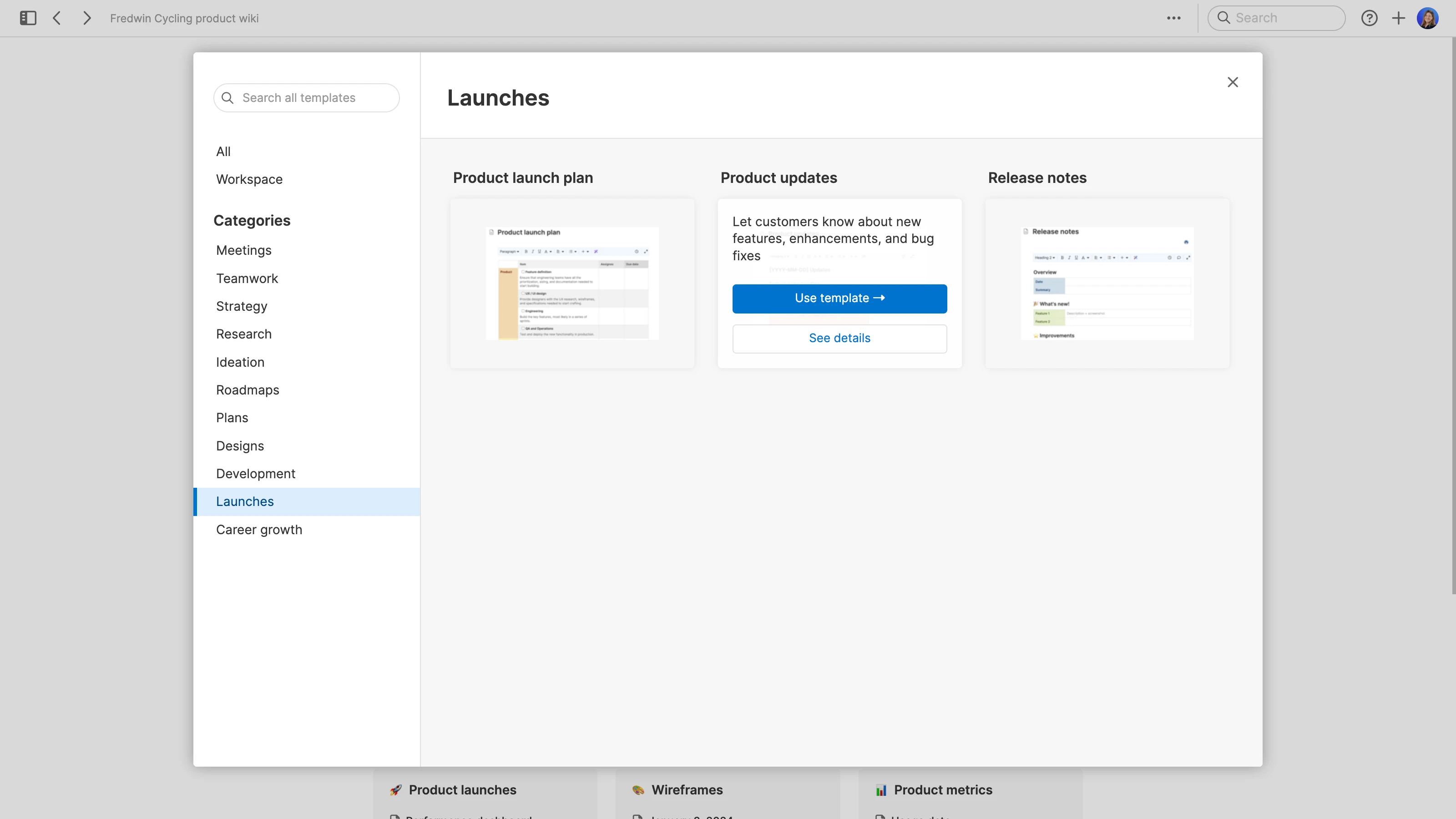This screenshot has height=819, width=1456.
Task: Select the Roadmaps category
Action: 248,390
